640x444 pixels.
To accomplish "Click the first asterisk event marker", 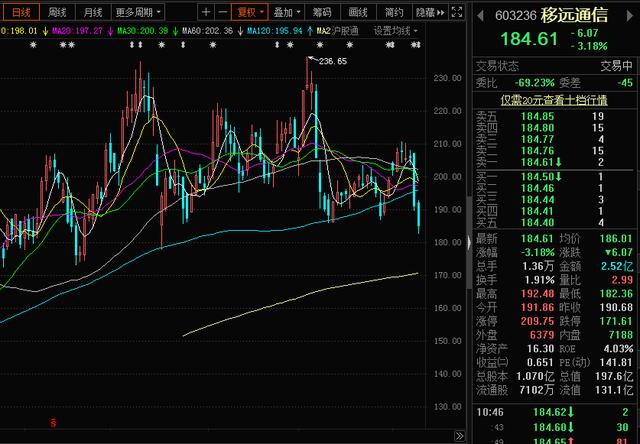I will [x=33, y=45].
